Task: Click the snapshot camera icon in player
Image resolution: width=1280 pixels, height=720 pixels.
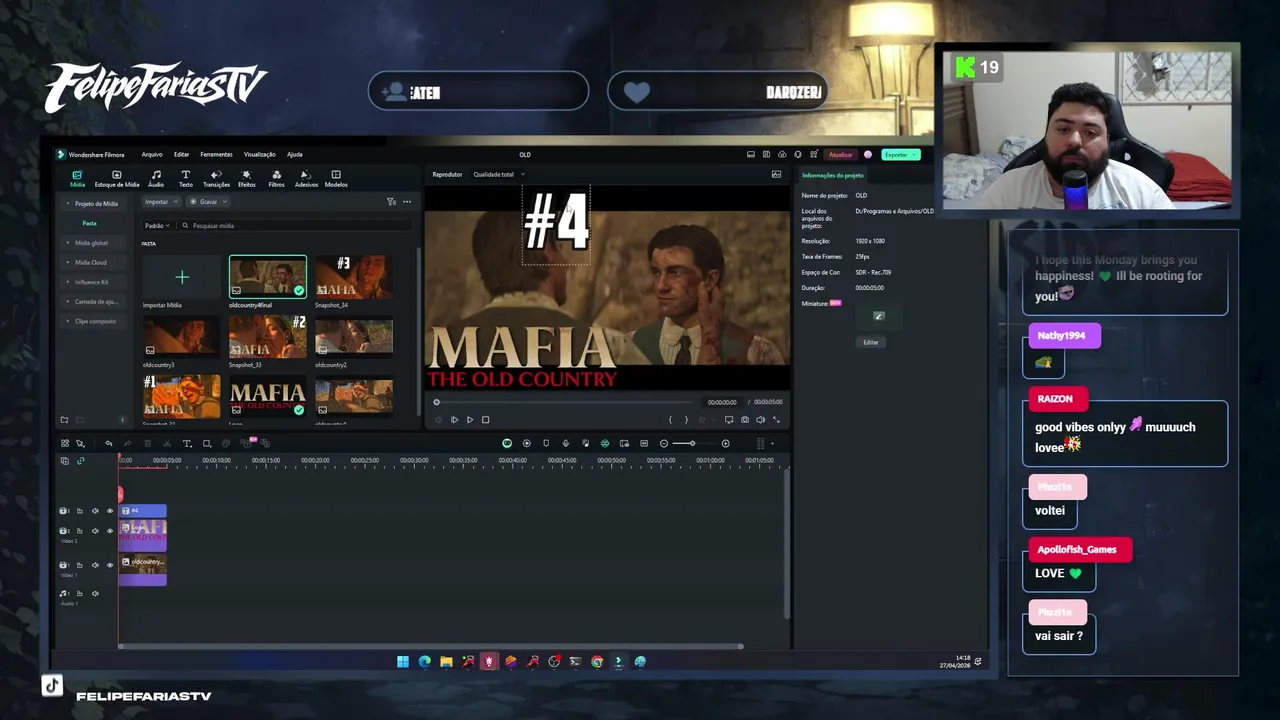Action: (x=744, y=420)
